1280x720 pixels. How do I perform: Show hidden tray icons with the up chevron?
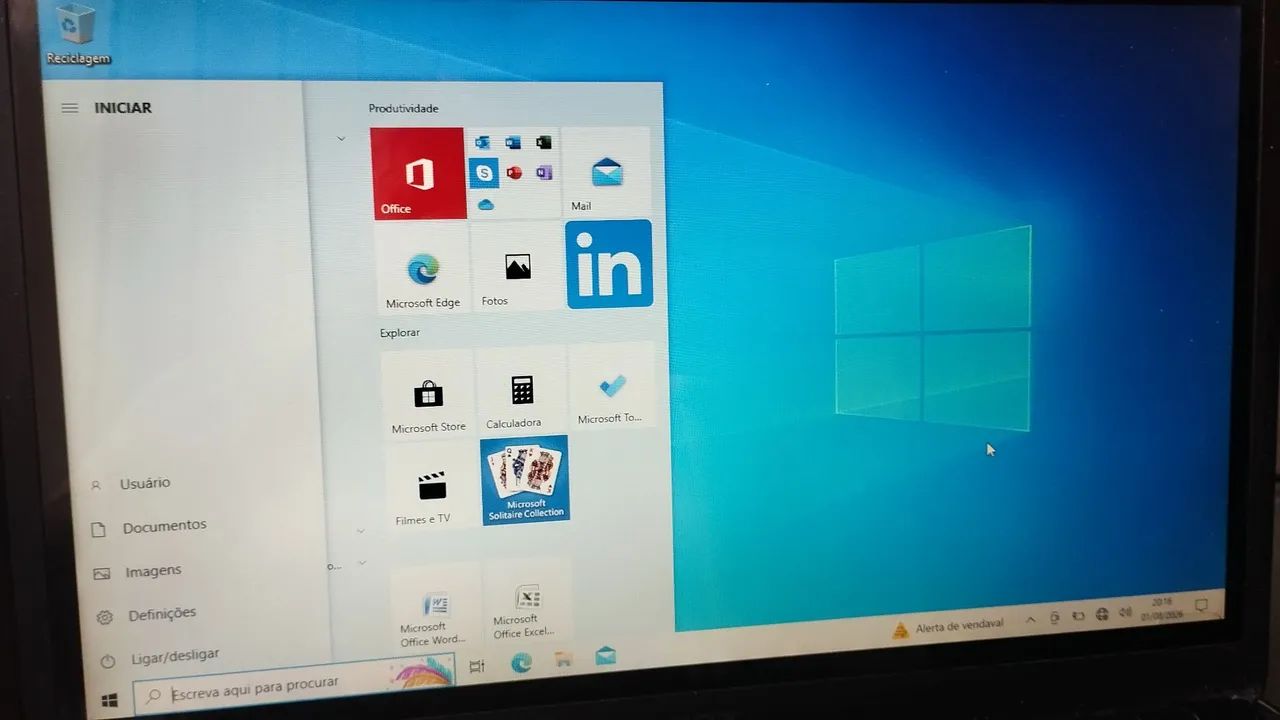click(1030, 620)
